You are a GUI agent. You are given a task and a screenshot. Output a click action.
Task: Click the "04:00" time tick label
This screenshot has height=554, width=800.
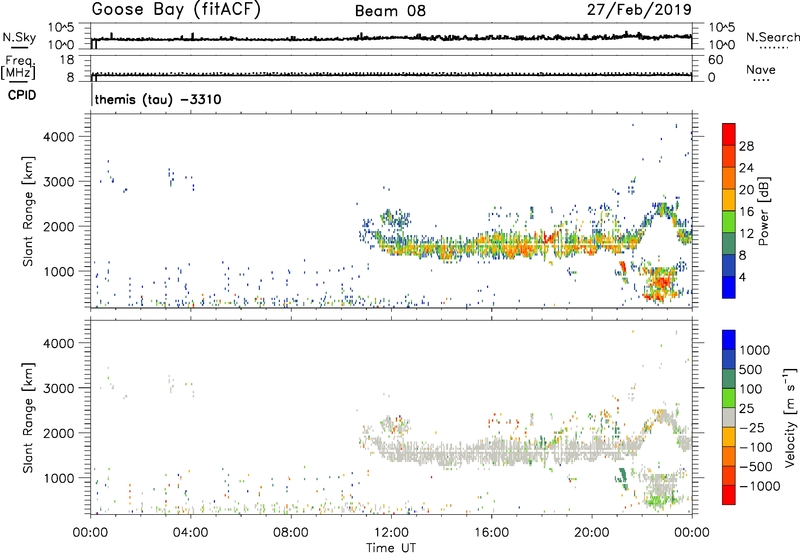click(190, 533)
